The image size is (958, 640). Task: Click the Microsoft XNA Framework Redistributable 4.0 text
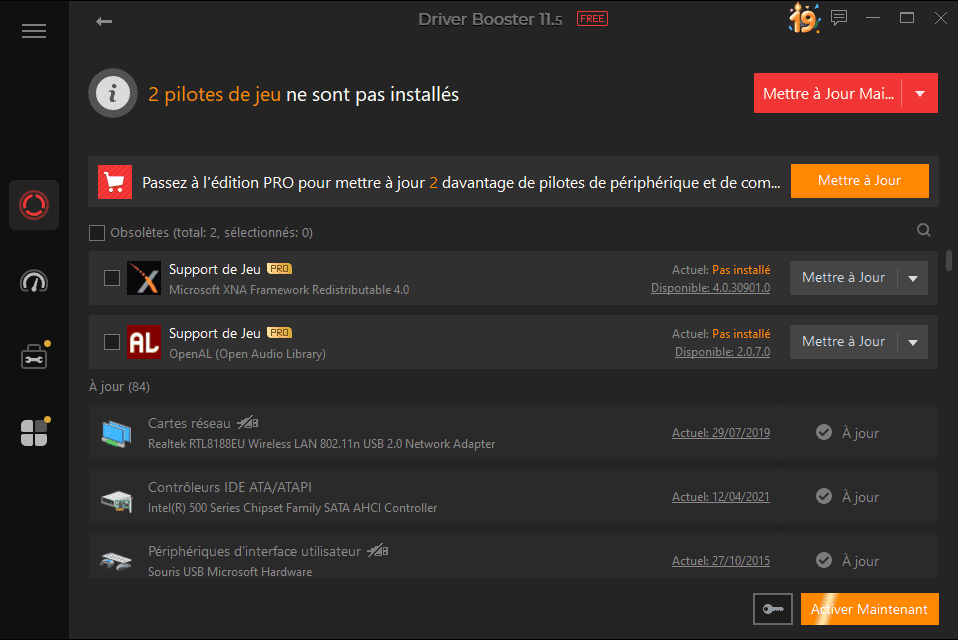[289, 289]
